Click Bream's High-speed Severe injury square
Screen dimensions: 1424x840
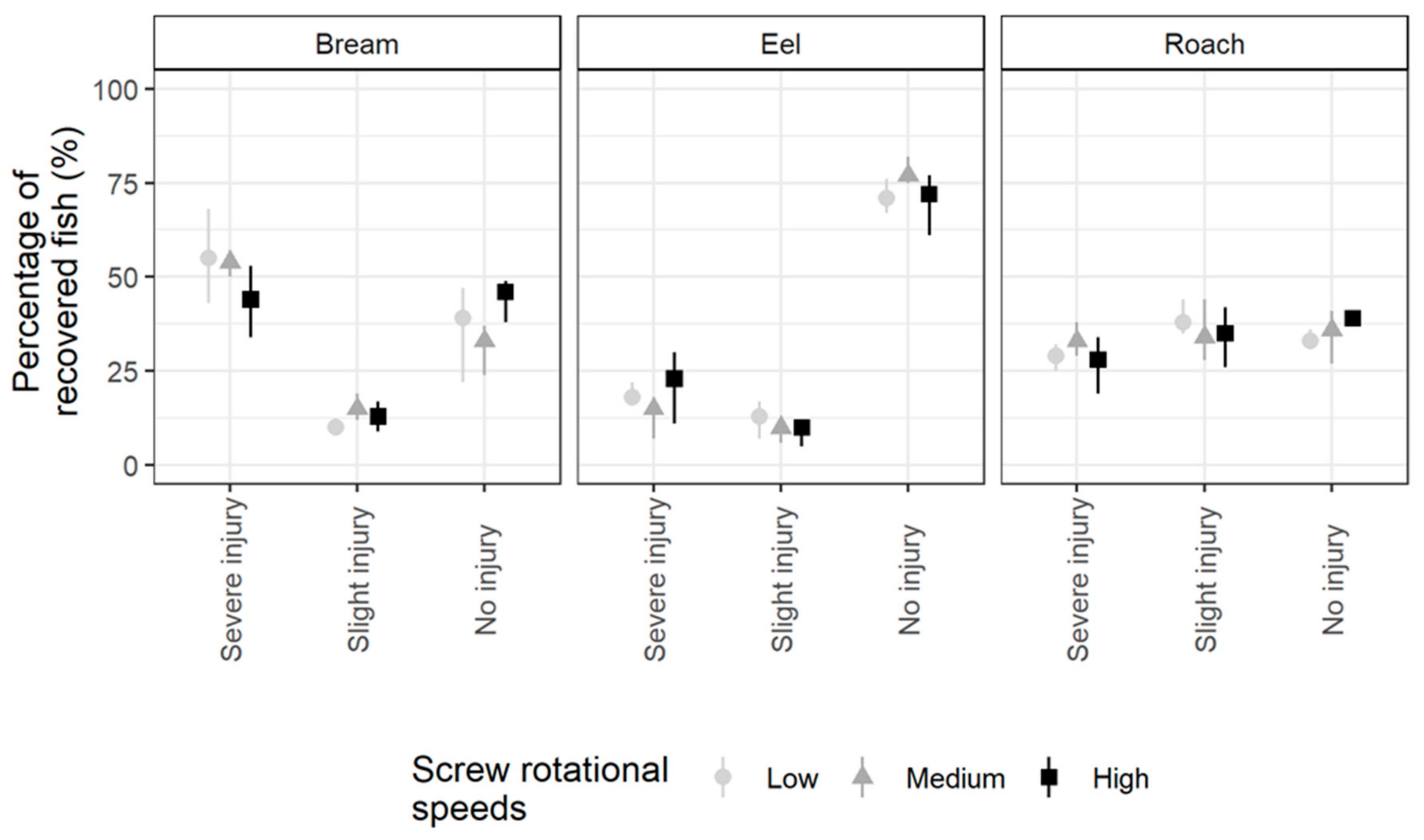(251, 299)
